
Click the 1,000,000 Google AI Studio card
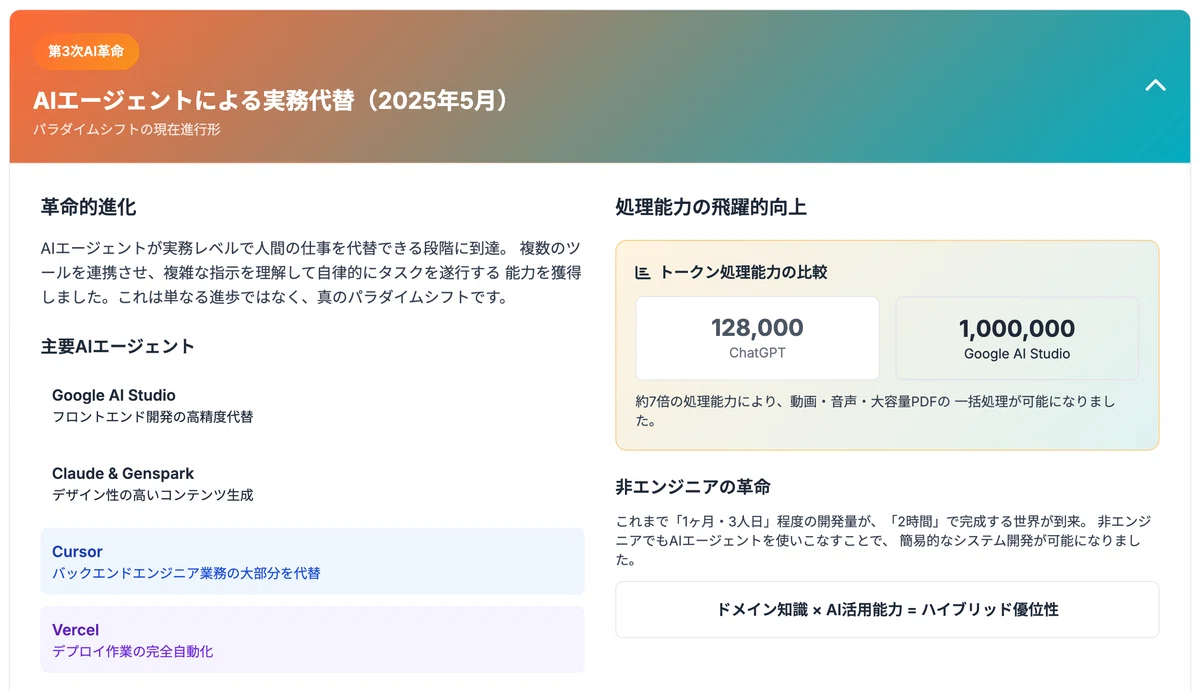(x=1017, y=338)
